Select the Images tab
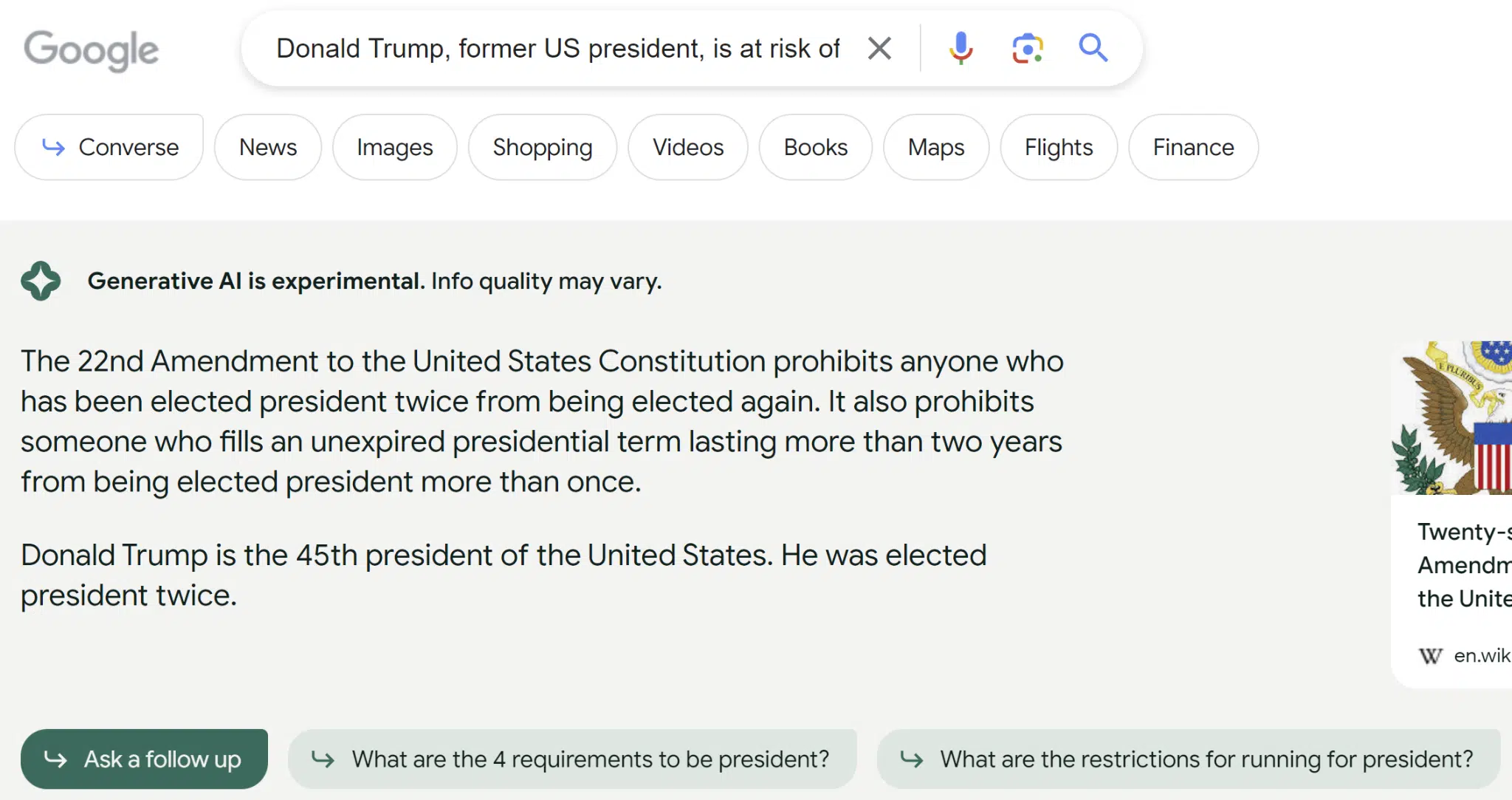 (395, 147)
